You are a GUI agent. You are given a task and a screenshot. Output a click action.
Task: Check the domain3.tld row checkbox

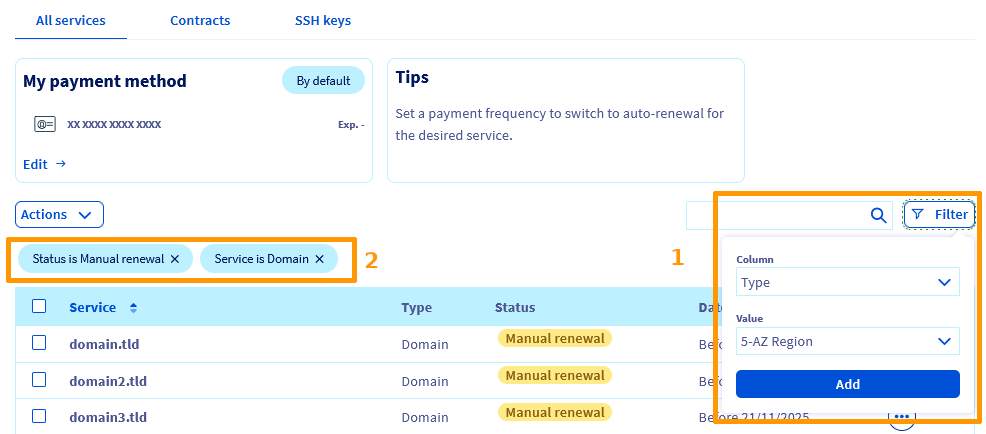pyautogui.click(x=39, y=416)
